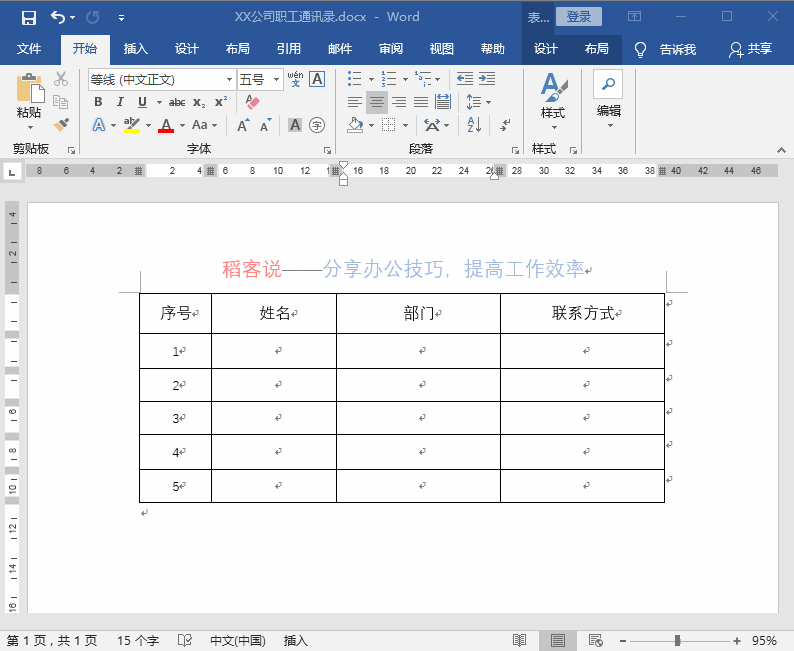The height and width of the screenshot is (651, 794).
Task: Apply Superscript formatting
Action: [x=221, y=102]
